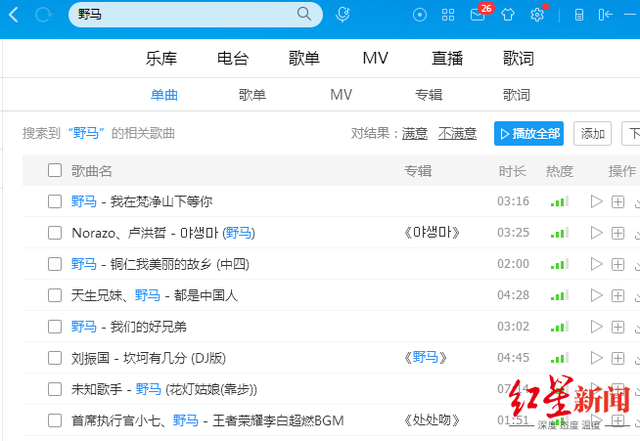Open the mail inbox with 26 badge
The width and height of the screenshot is (640, 441).
tap(478, 15)
